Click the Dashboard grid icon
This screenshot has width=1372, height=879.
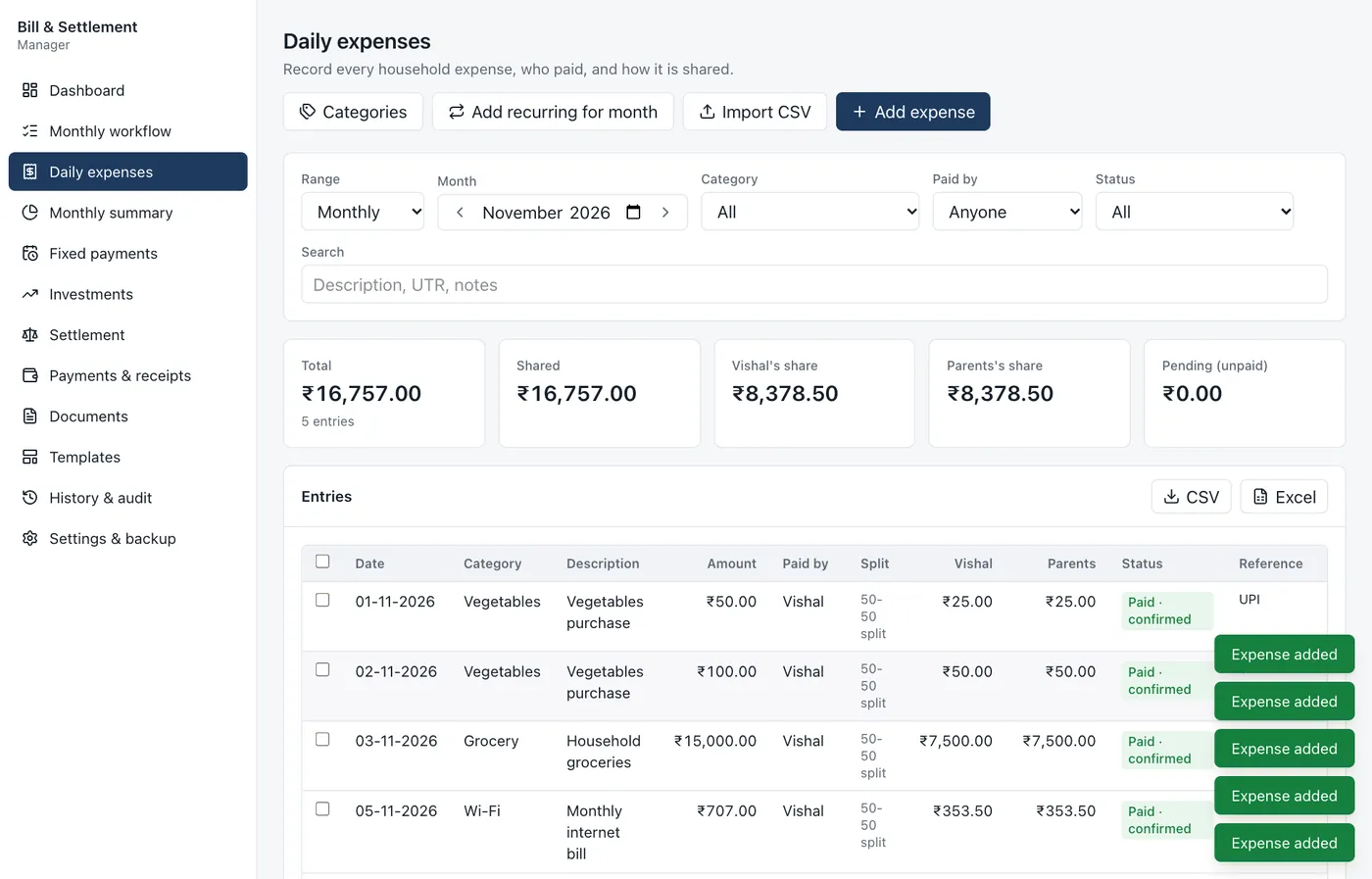point(30,90)
